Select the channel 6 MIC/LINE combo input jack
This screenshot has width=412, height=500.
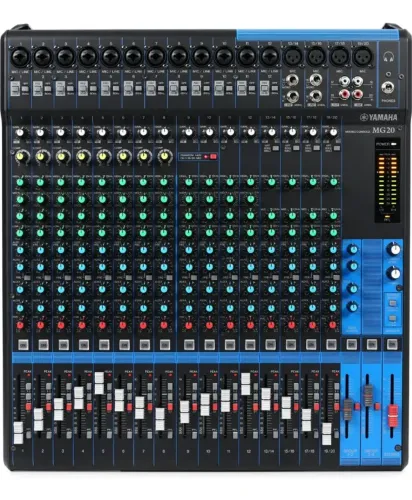point(133,57)
